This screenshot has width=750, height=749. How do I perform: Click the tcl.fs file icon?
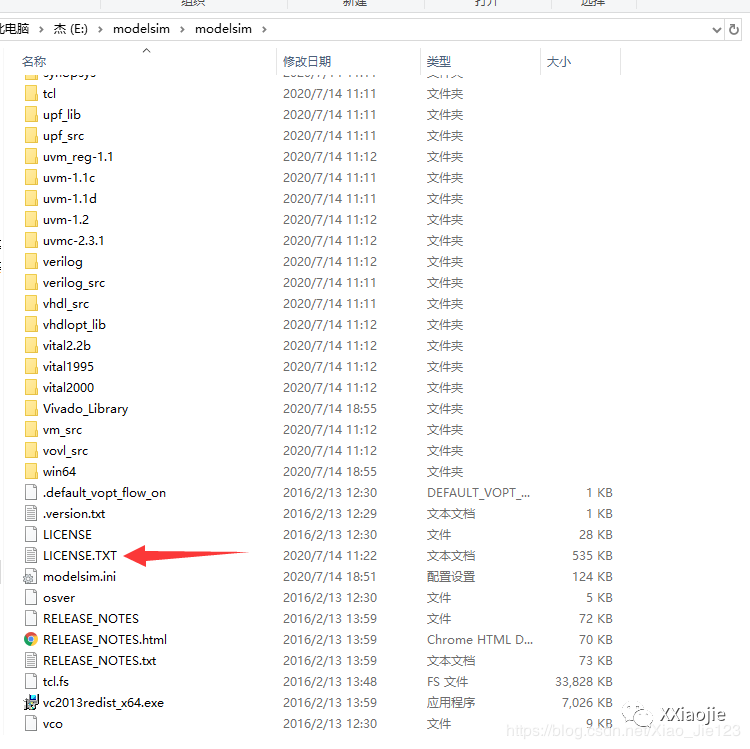(x=31, y=682)
